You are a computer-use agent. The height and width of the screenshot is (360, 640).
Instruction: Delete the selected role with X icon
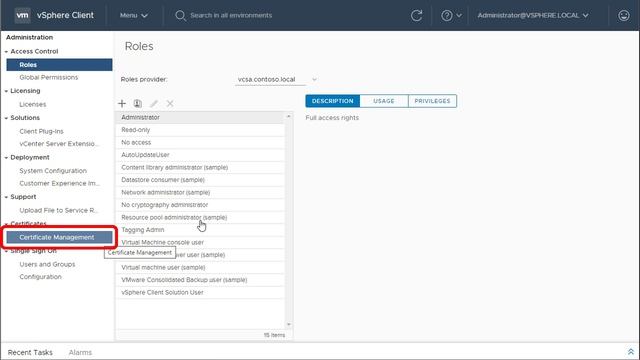(170, 104)
